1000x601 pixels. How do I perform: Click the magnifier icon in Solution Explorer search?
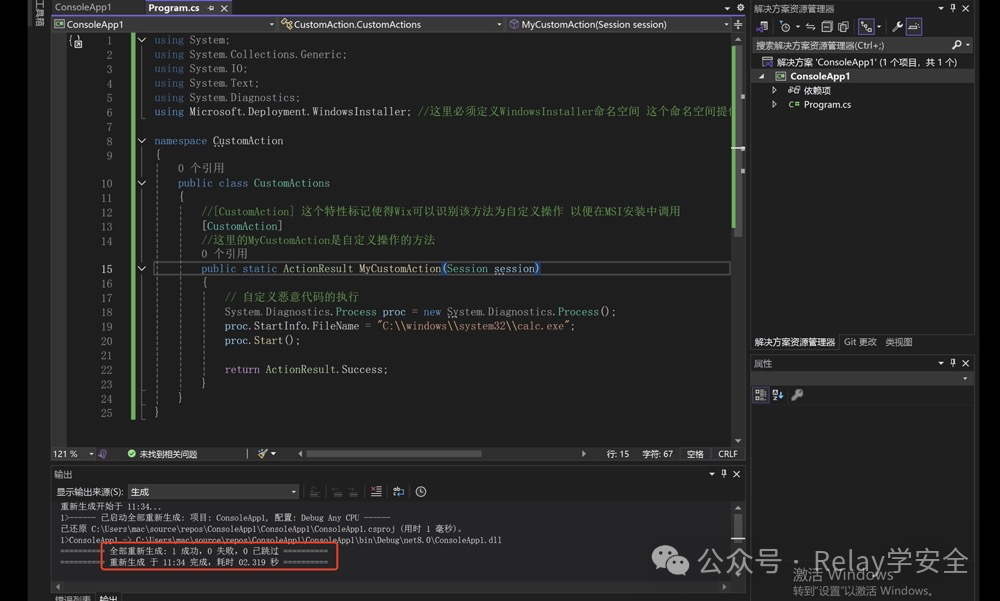(x=956, y=45)
